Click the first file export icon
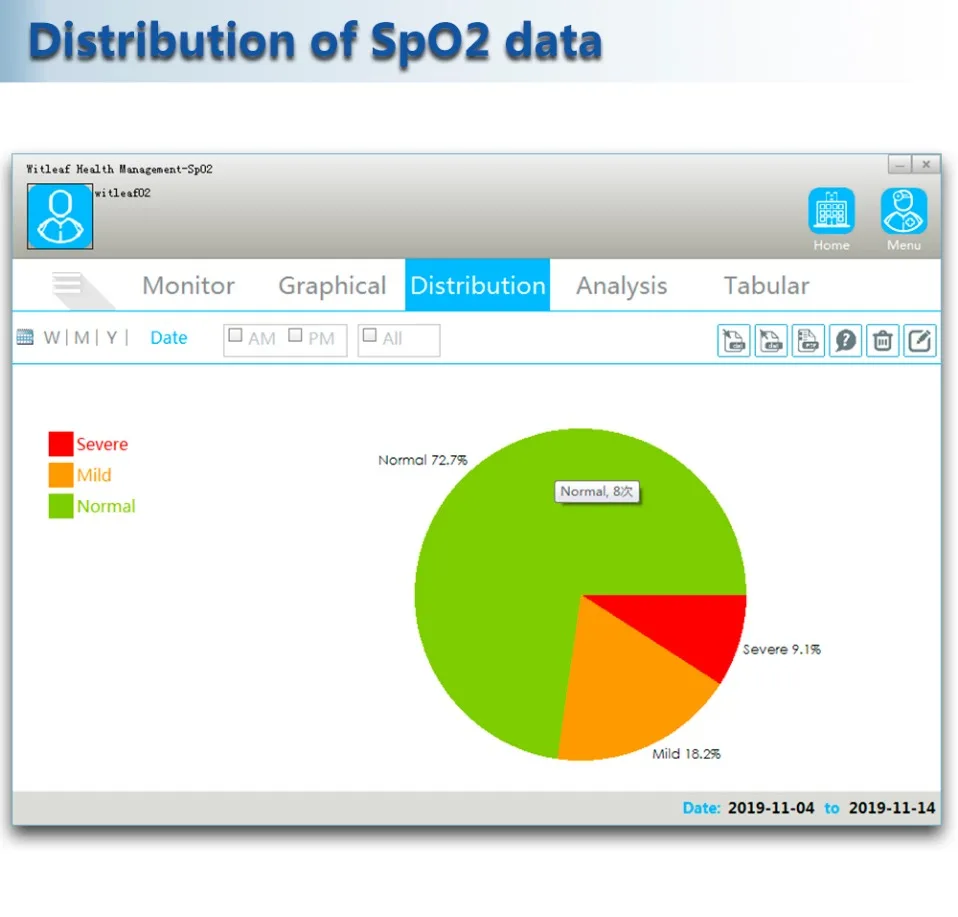The height and width of the screenshot is (917, 958). tap(734, 340)
